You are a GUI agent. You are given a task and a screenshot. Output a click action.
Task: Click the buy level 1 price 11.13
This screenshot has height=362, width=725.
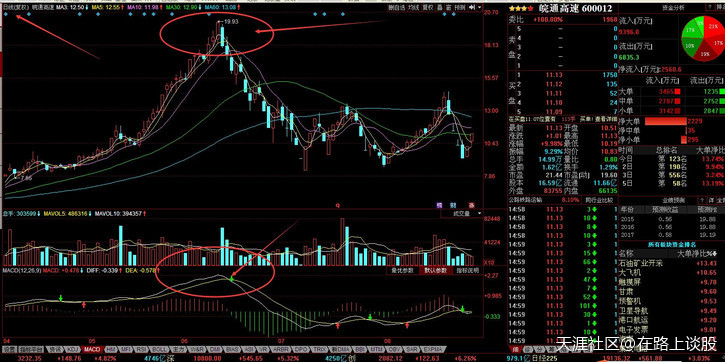point(554,74)
